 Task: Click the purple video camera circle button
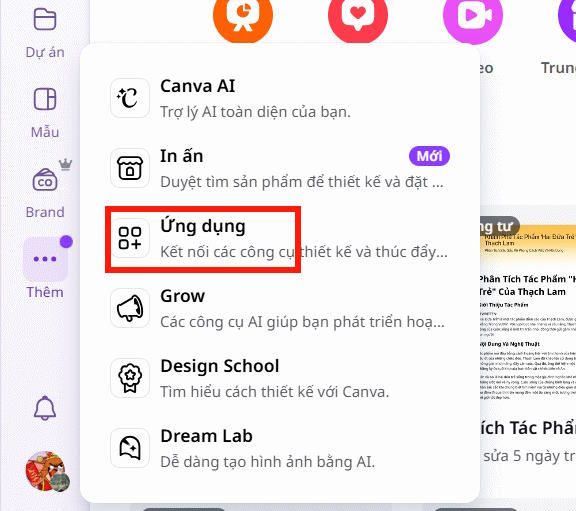(x=473, y=17)
